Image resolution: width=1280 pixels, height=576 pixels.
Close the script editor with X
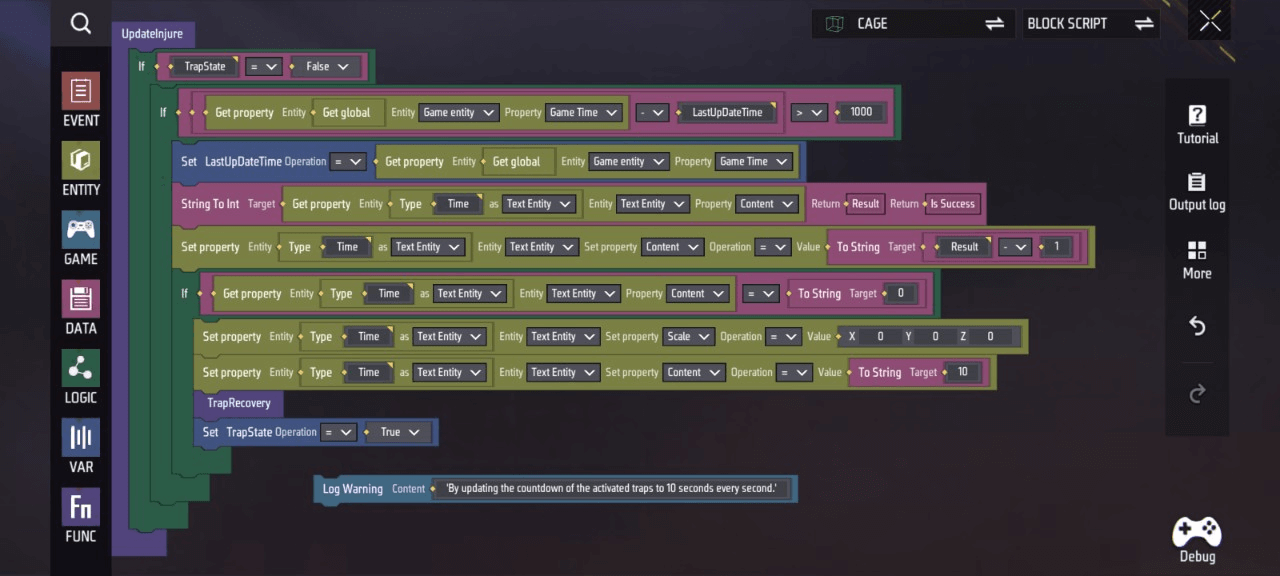coord(1210,23)
